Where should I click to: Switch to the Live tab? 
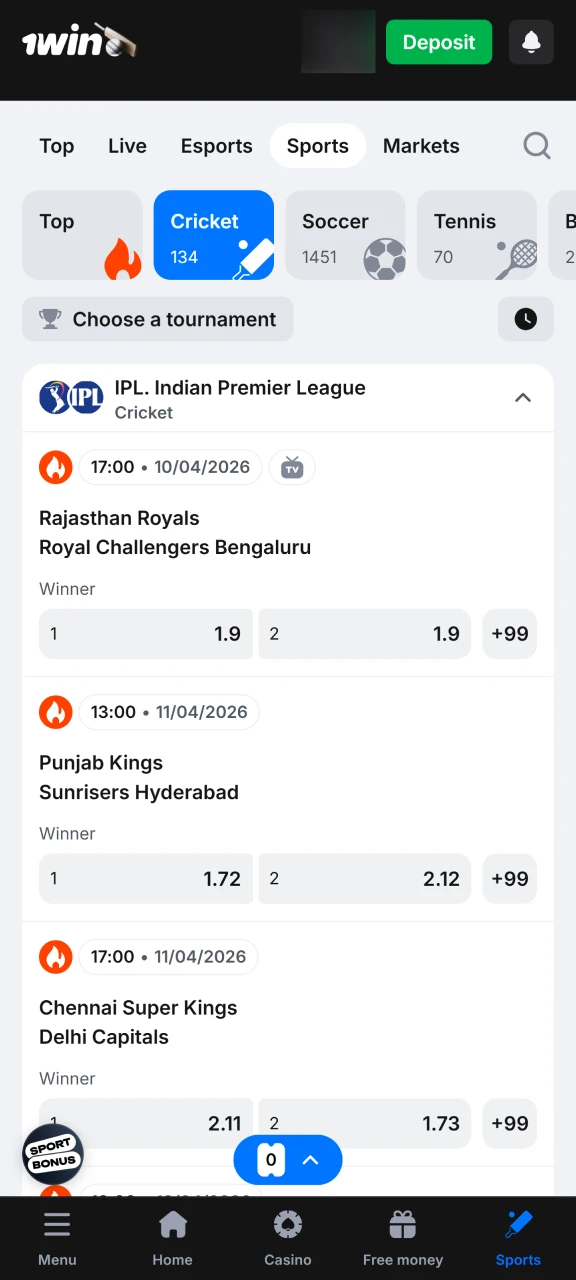[127, 146]
